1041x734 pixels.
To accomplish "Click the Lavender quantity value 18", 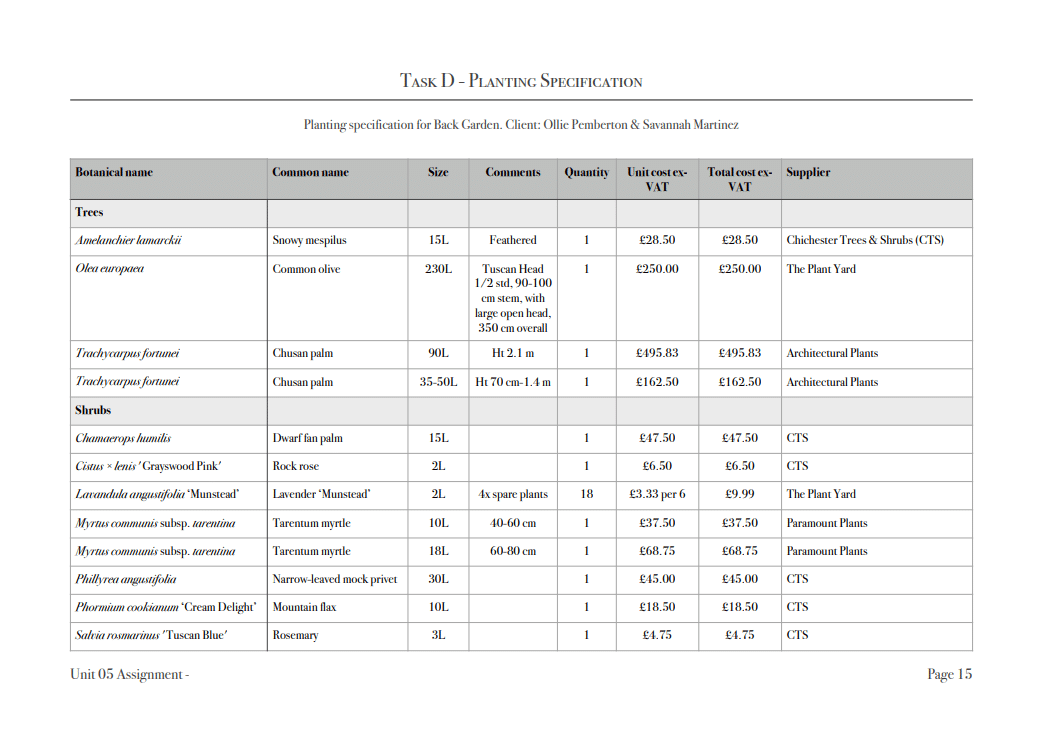I will pyautogui.click(x=586, y=494).
